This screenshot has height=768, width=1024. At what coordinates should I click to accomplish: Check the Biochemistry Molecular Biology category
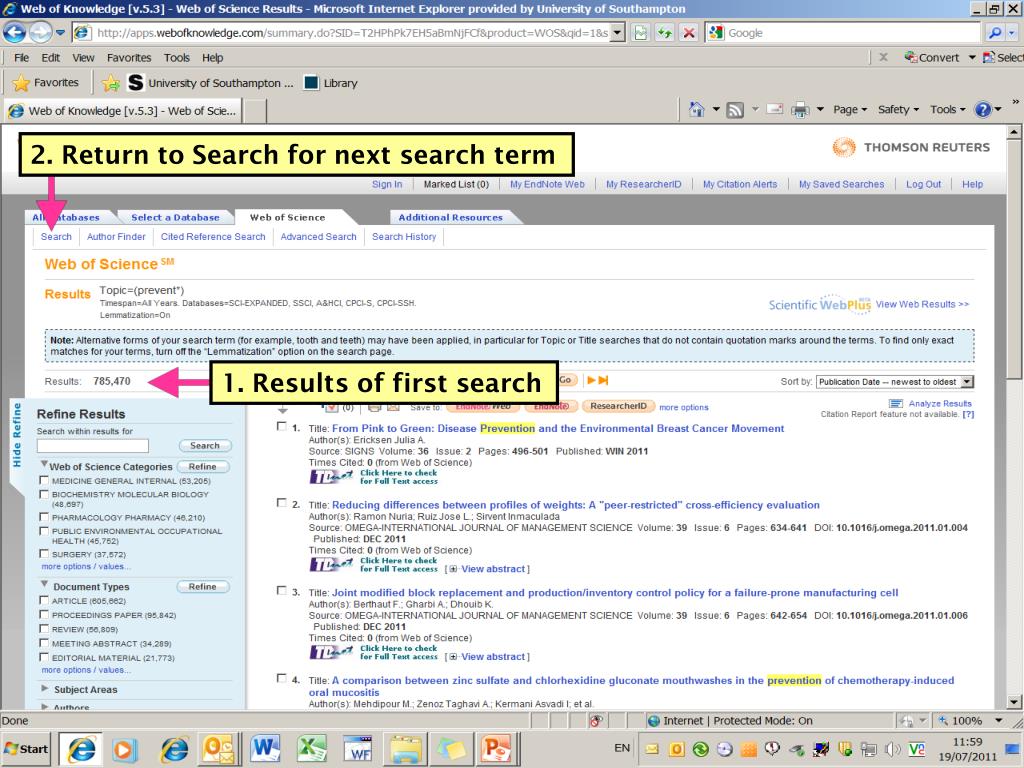click(x=44, y=494)
